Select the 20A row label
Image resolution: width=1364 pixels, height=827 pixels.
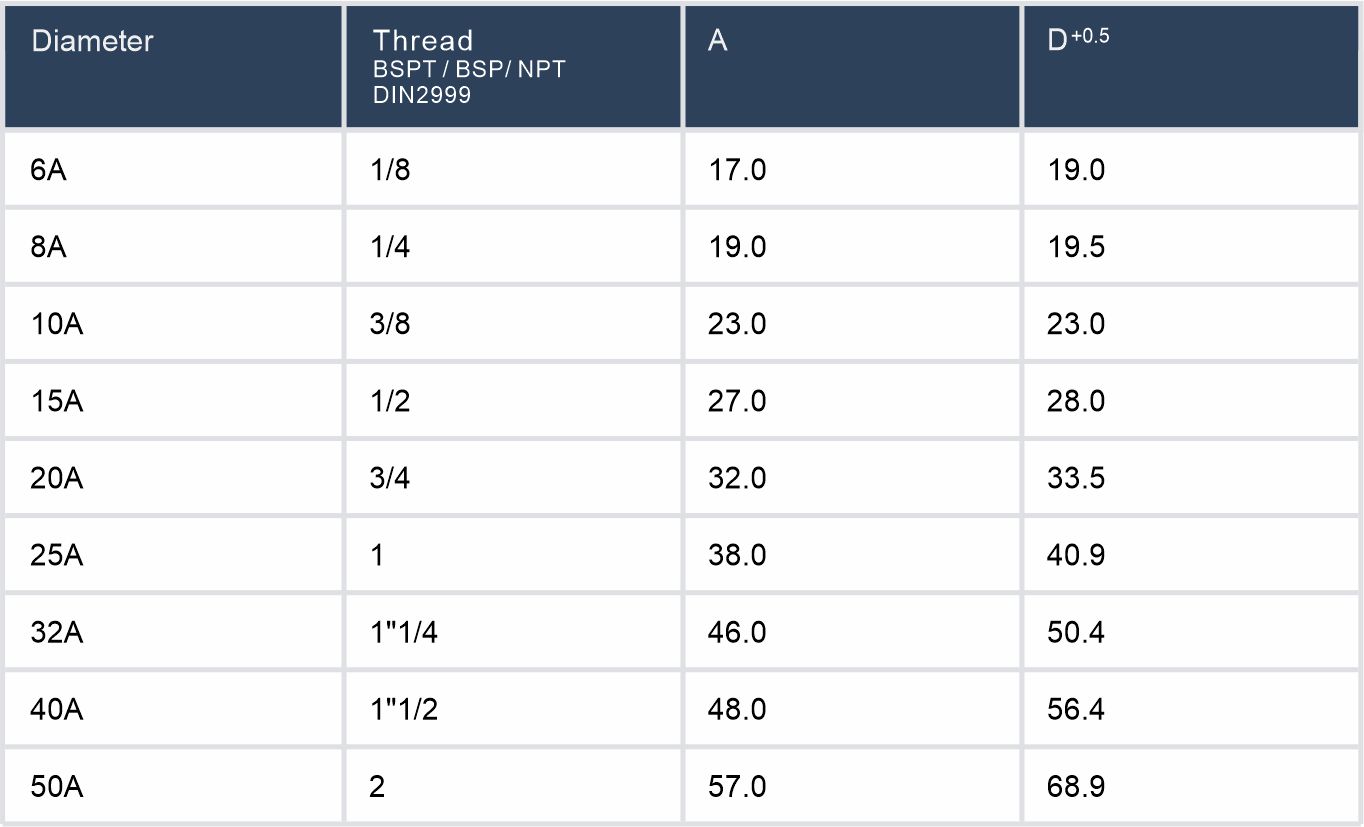click(58, 478)
